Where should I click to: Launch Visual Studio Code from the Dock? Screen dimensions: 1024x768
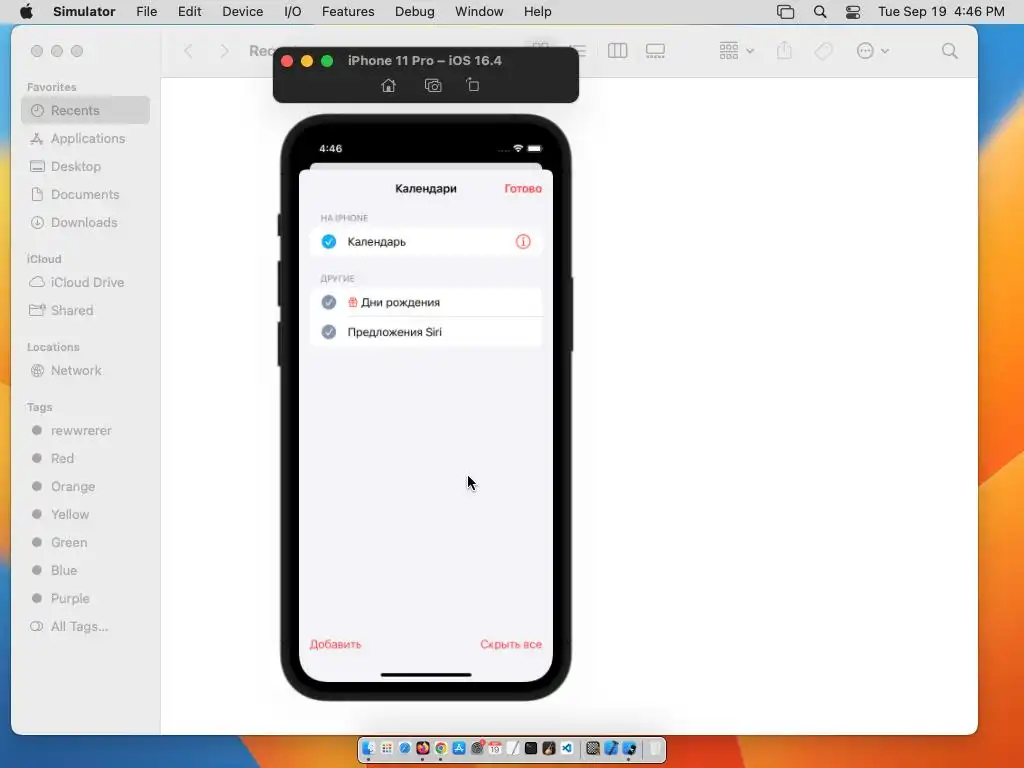click(x=566, y=748)
